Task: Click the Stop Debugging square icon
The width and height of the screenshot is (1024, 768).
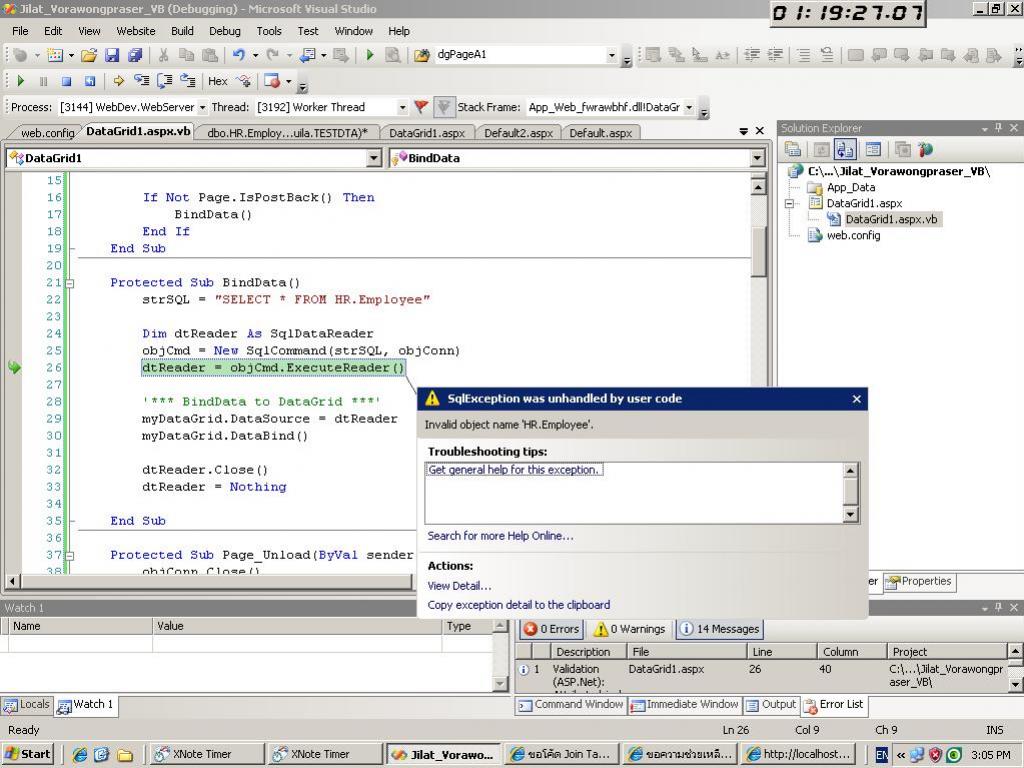Action: click(66, 81)
